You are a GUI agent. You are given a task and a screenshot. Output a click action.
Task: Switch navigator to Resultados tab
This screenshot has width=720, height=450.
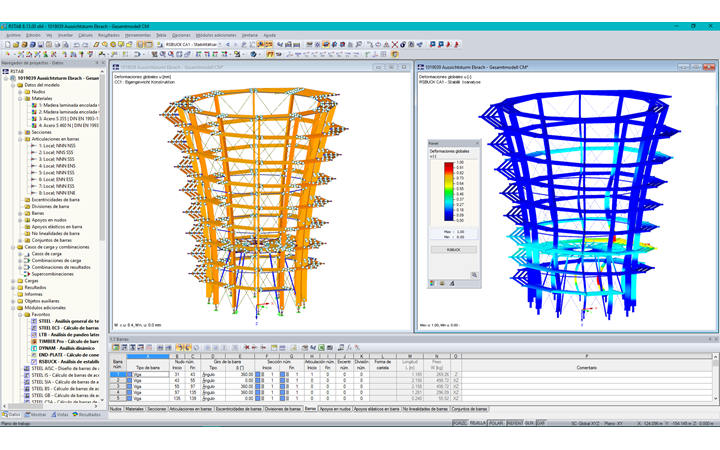click(87, 415)
